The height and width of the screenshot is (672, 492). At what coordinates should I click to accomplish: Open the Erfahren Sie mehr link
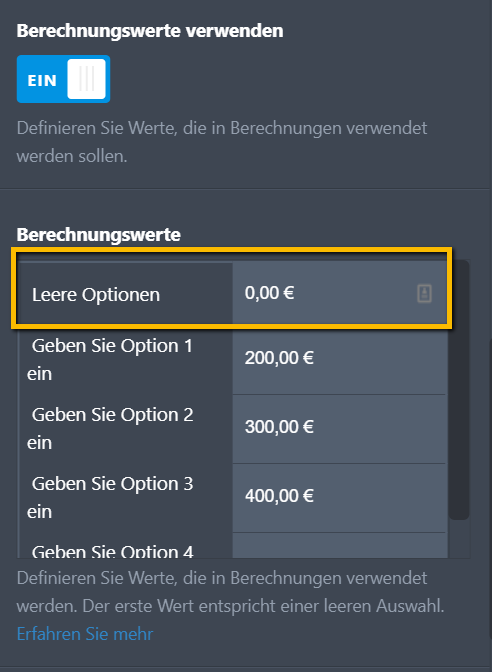click(x=85, y=634)
